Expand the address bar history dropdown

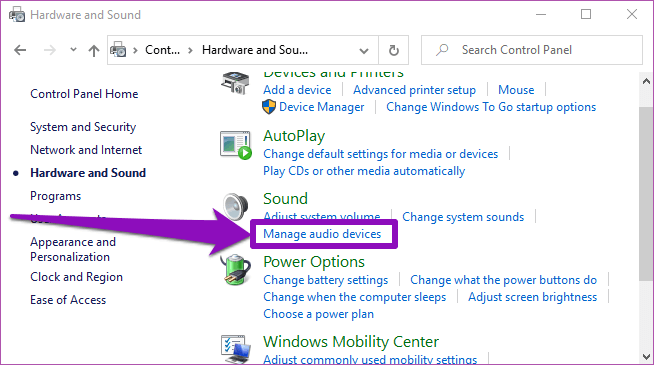[364, 50]
